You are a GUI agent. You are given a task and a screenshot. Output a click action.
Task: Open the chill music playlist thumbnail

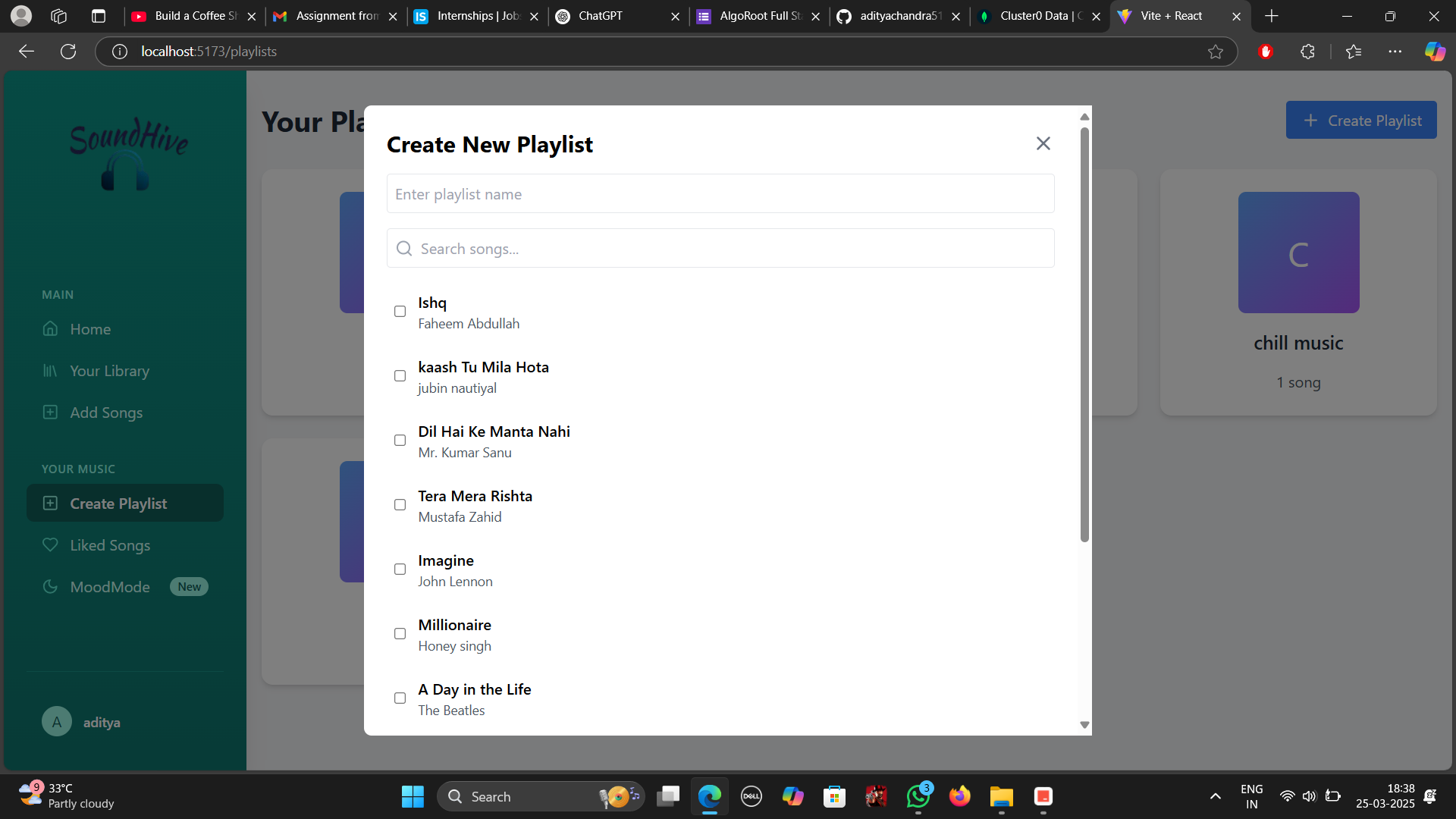[1298, 253]
